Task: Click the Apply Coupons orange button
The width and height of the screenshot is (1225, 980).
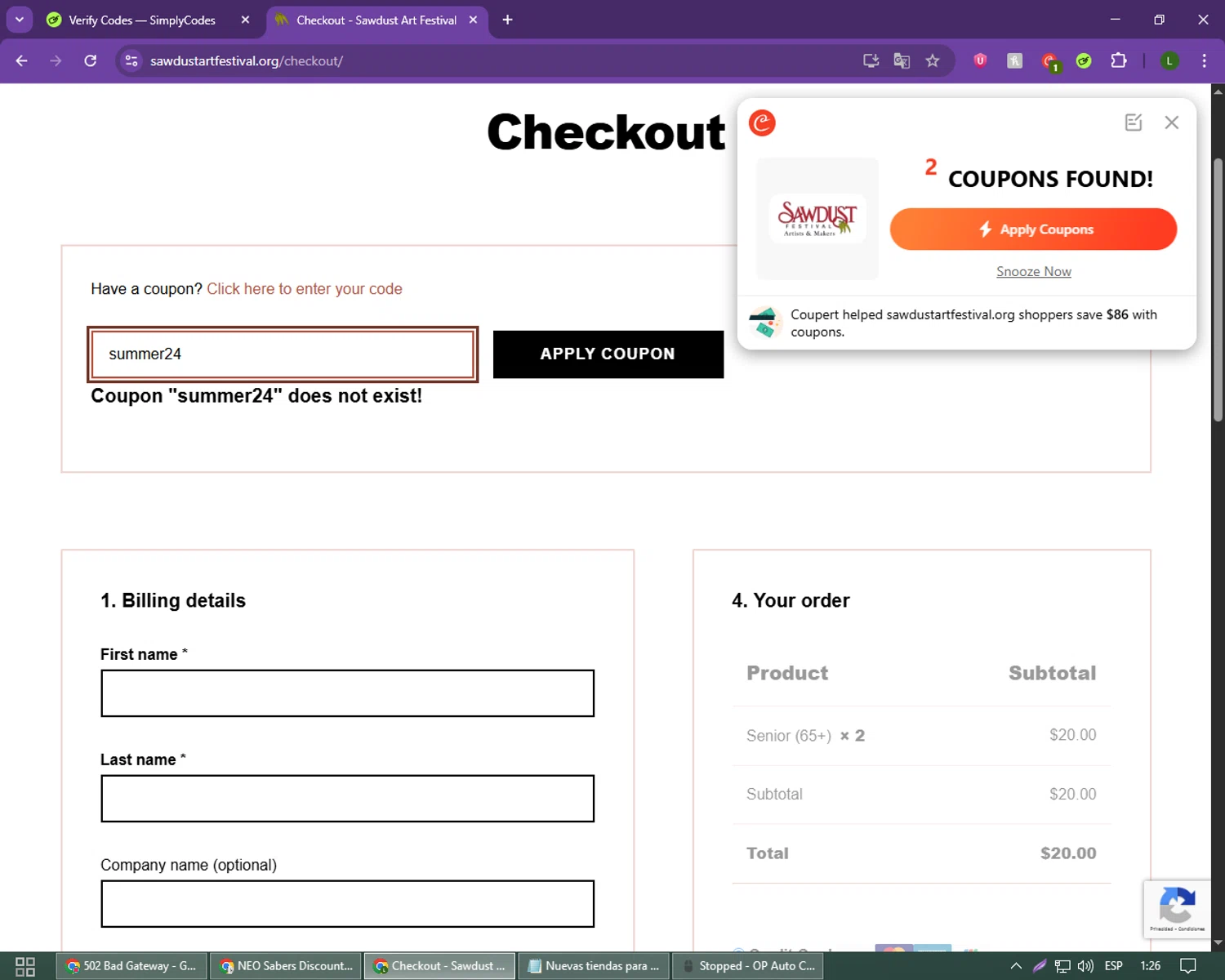Action: click(x=1033, y=229)
